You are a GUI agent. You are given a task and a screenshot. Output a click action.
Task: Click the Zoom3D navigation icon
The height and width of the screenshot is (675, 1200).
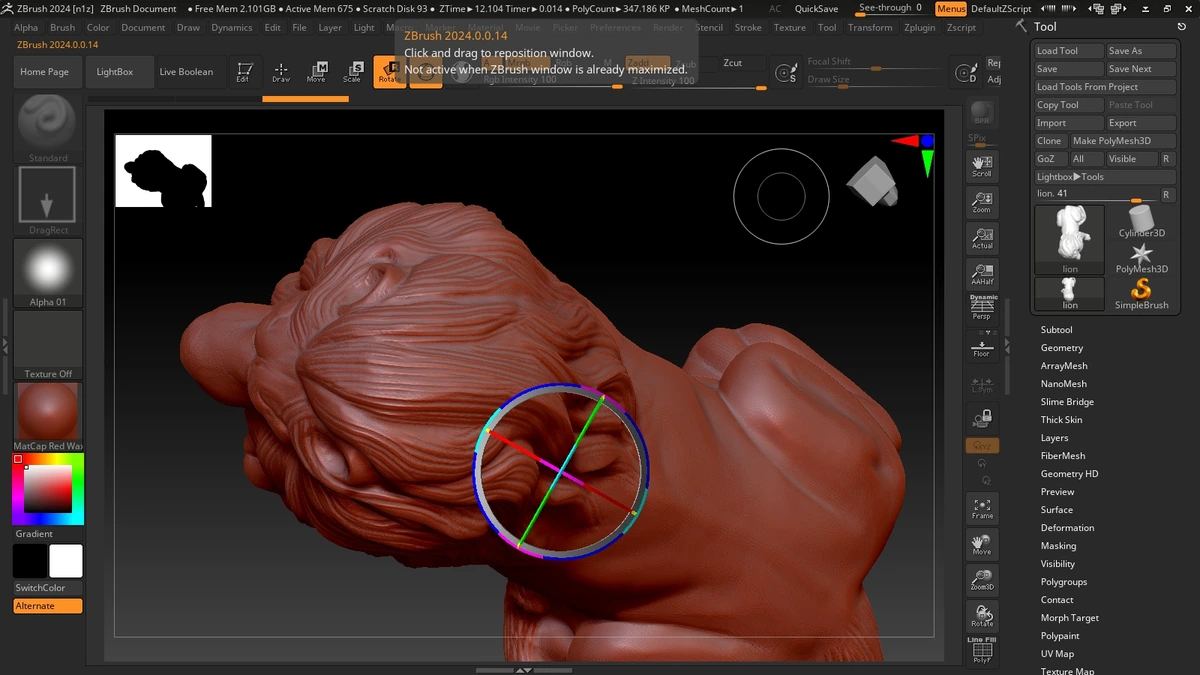coord(982,580)
